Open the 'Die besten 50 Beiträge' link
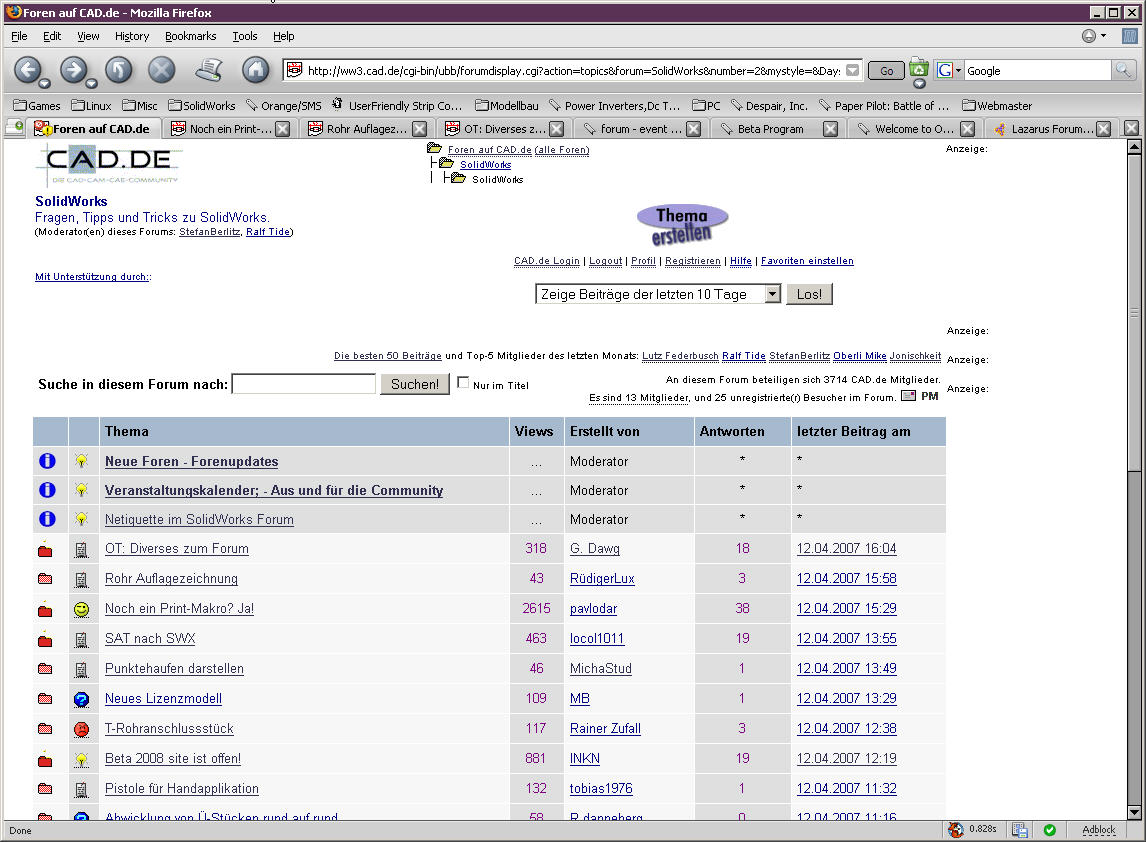The width and height of the screenshot is (1146, 842). (x=387, y=356)
